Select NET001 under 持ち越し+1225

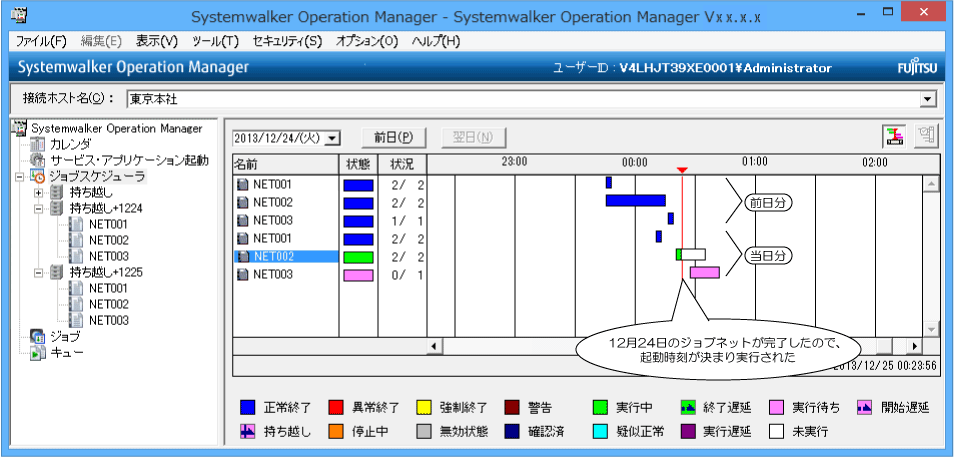click(108, 288)
